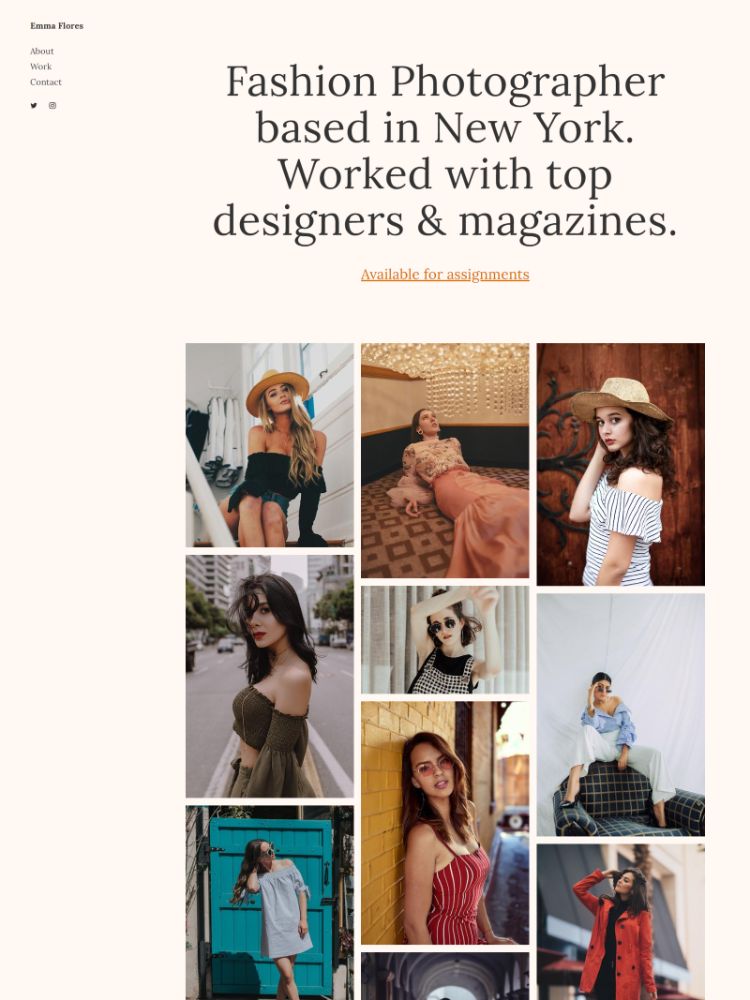Click the Emma Flores site title

click(57, 26)
